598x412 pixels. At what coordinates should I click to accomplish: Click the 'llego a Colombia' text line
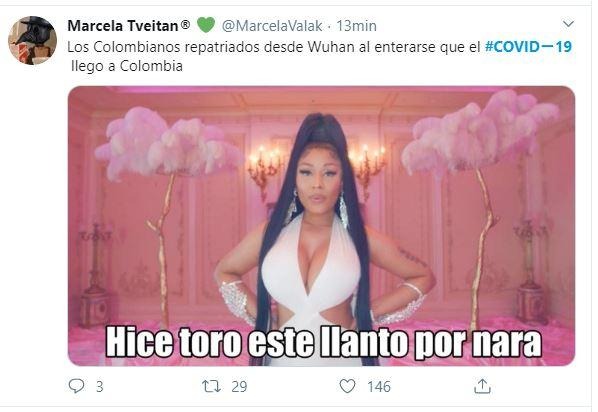click(127, 66)
